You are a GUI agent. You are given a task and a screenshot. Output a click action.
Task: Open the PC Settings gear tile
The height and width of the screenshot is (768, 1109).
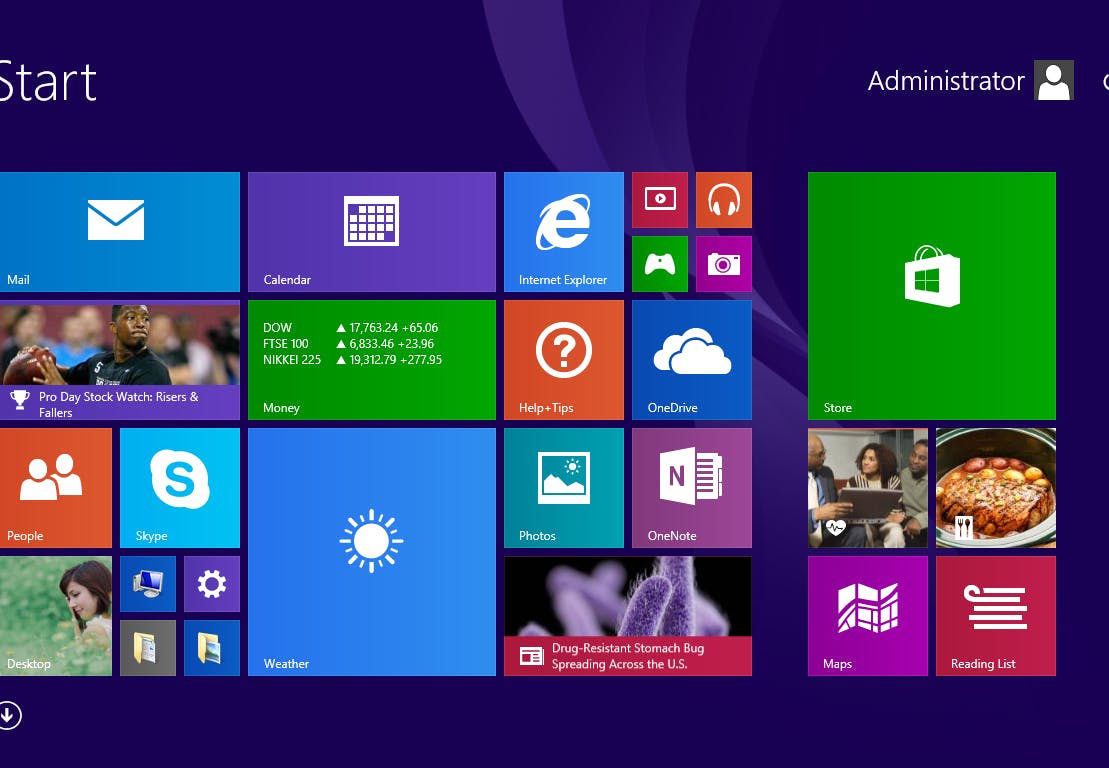point(211,584)
